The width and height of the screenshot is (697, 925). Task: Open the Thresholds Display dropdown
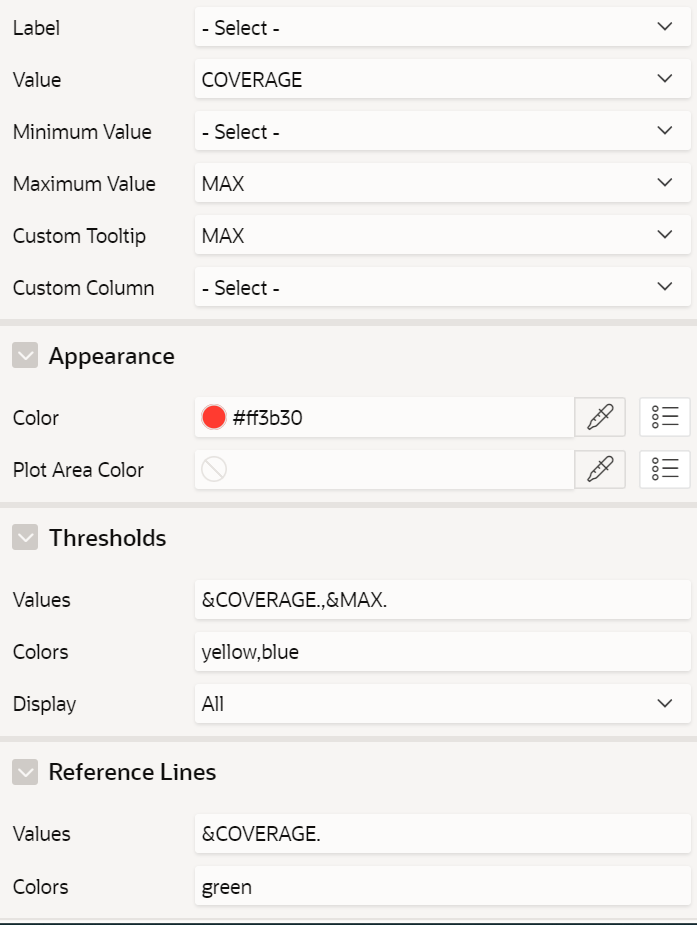(442, 704)
